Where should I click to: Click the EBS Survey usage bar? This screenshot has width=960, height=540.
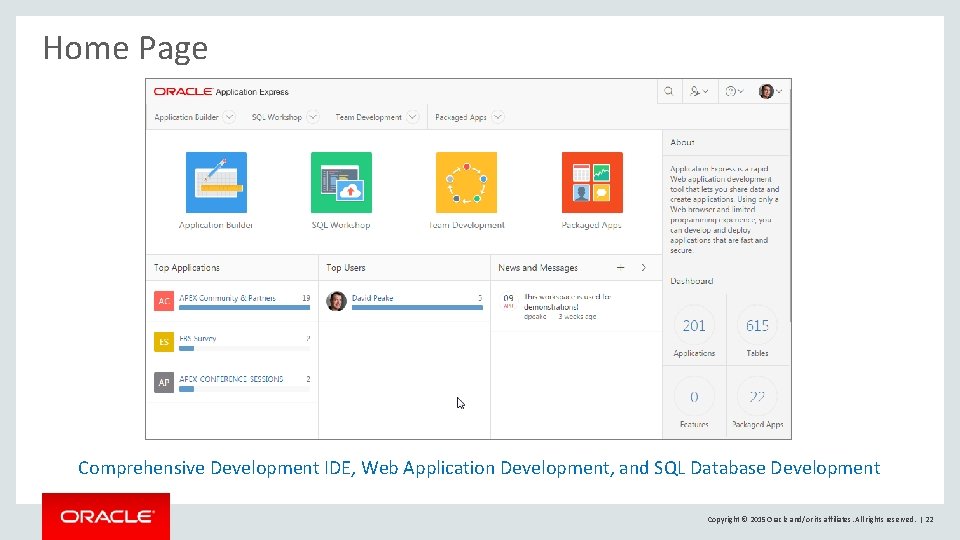tap(244, 348)
